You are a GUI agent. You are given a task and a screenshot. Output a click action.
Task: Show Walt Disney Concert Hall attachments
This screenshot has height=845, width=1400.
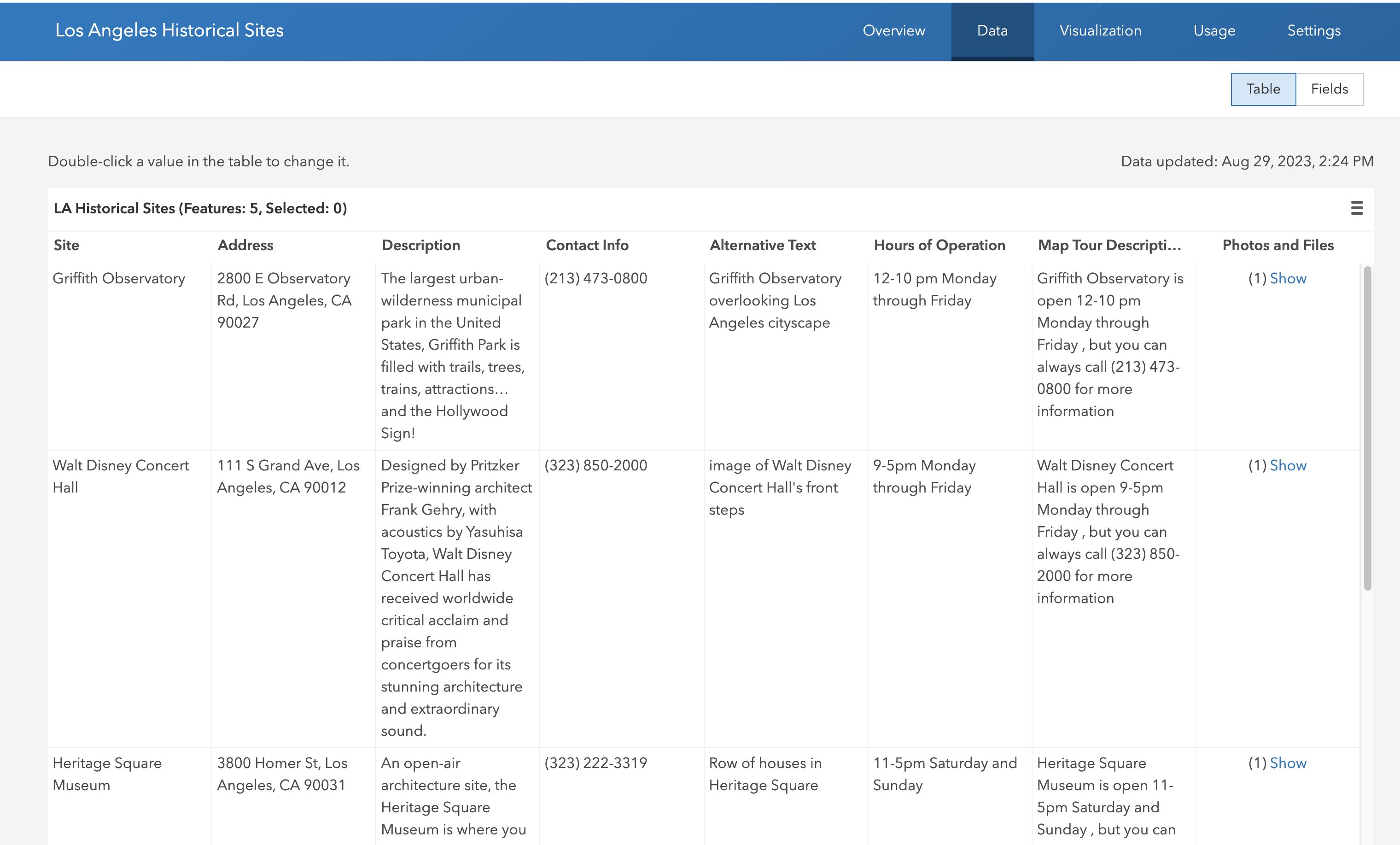1288,465
